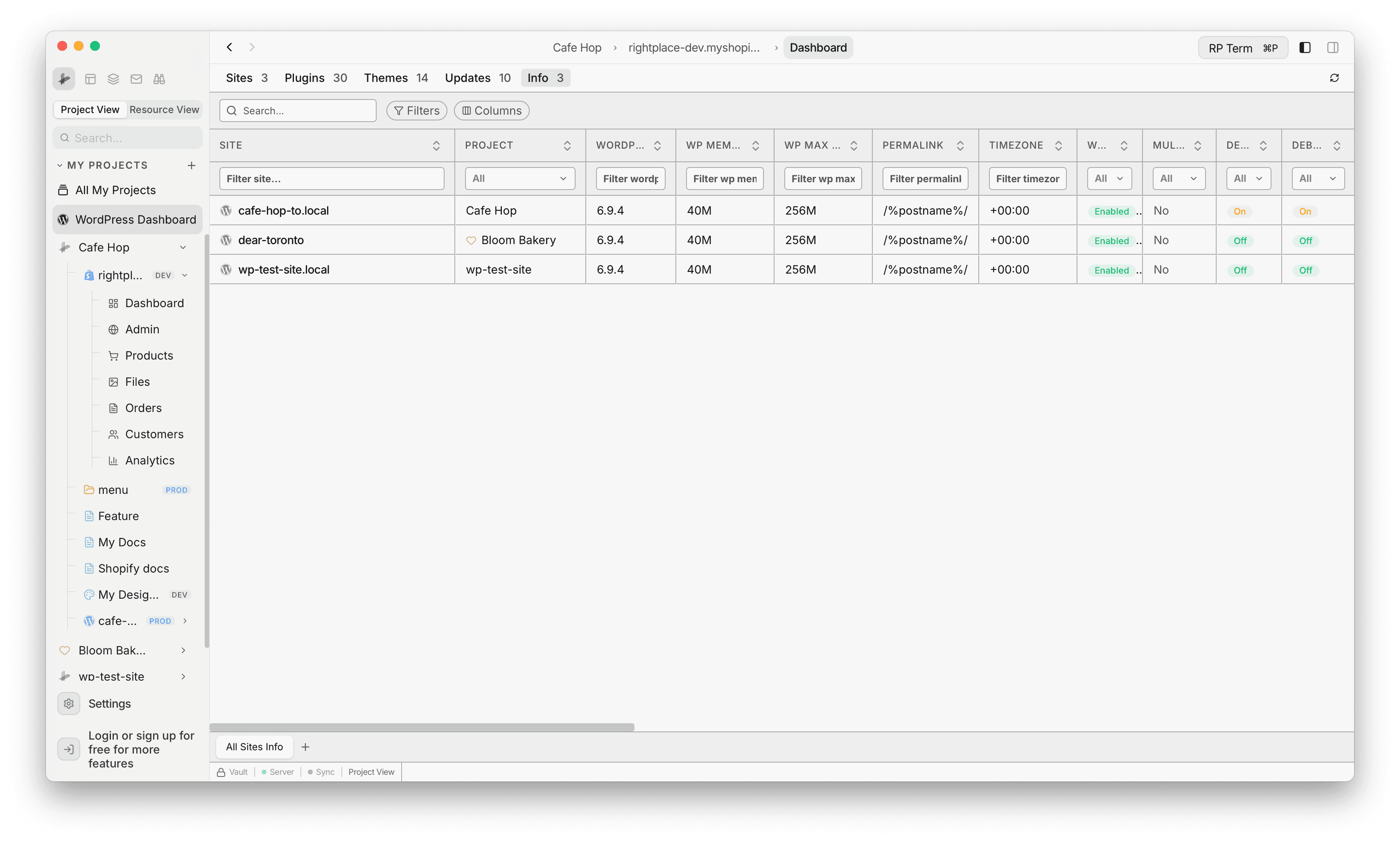Open the mail inbox icon in top toolbar
Screen dimensions: 1400x842
[x=136, y=79]
